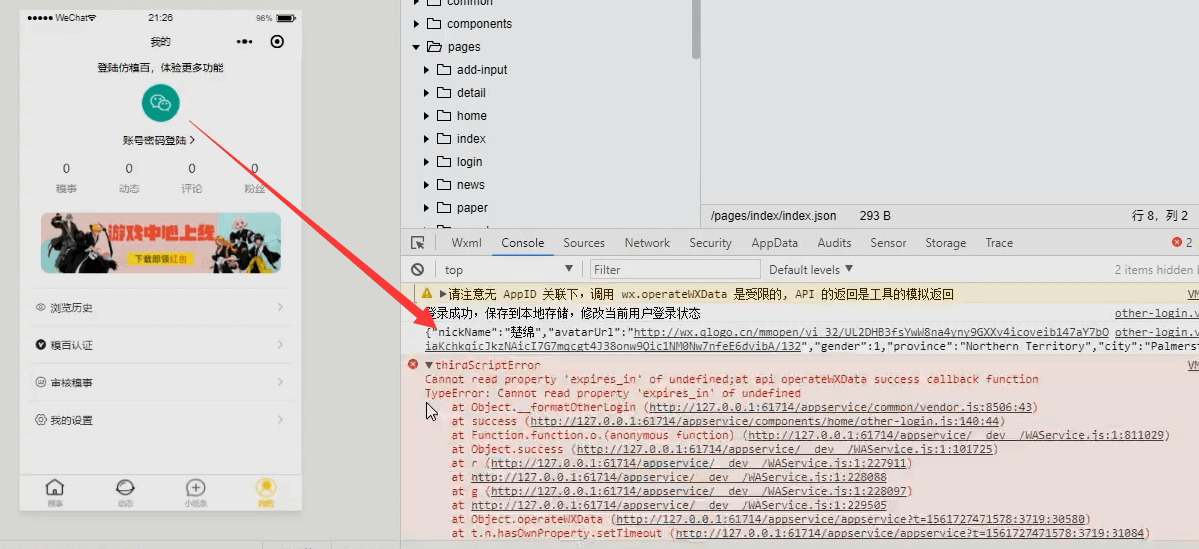Tap the gear icon beside 我的设置

[41, 420]
